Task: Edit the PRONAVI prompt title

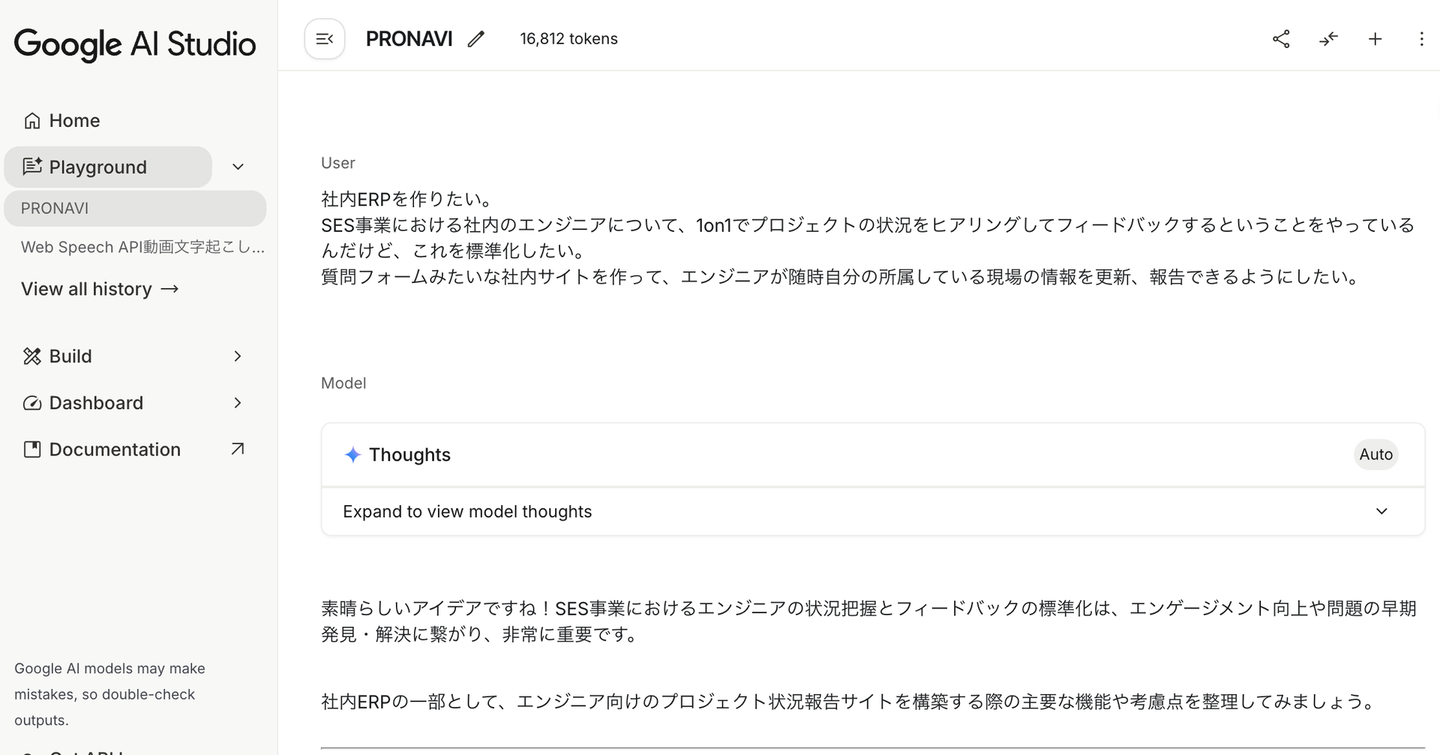Action: click(x=476, y=39)
